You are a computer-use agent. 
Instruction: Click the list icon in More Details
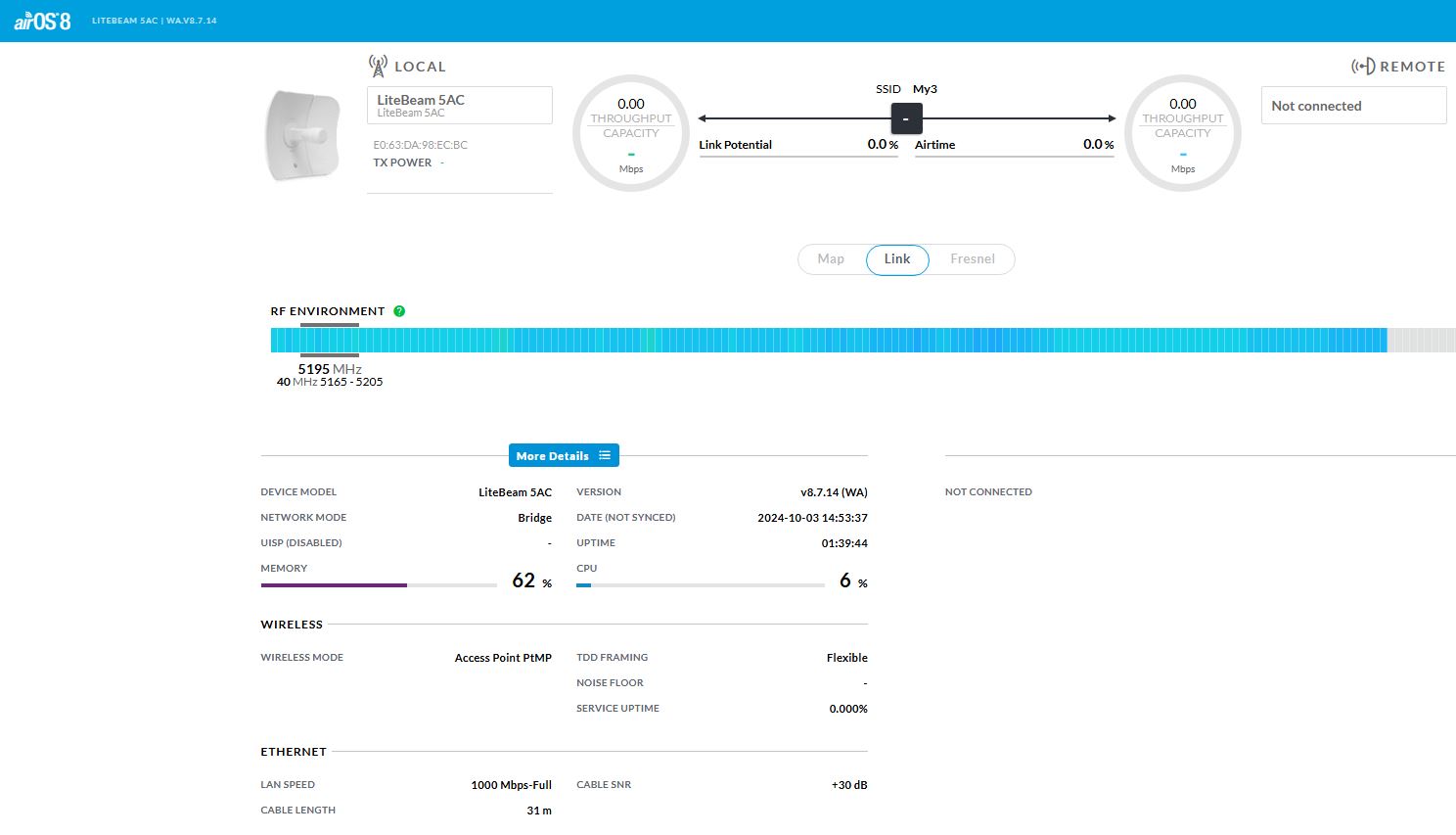pyautogui.click(x=605, y=455)
